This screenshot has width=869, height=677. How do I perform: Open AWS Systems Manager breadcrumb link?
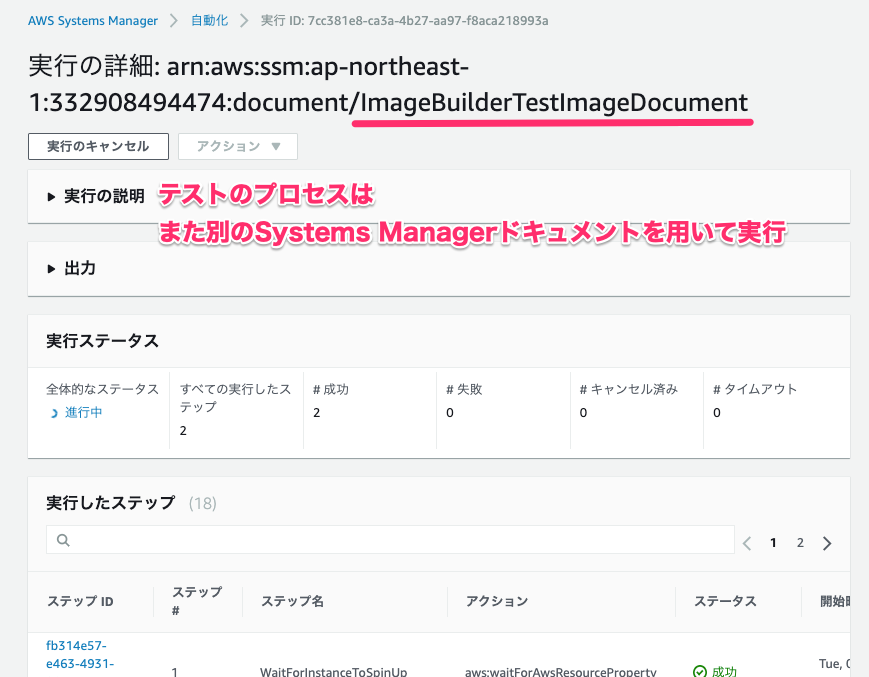(93, 20)
